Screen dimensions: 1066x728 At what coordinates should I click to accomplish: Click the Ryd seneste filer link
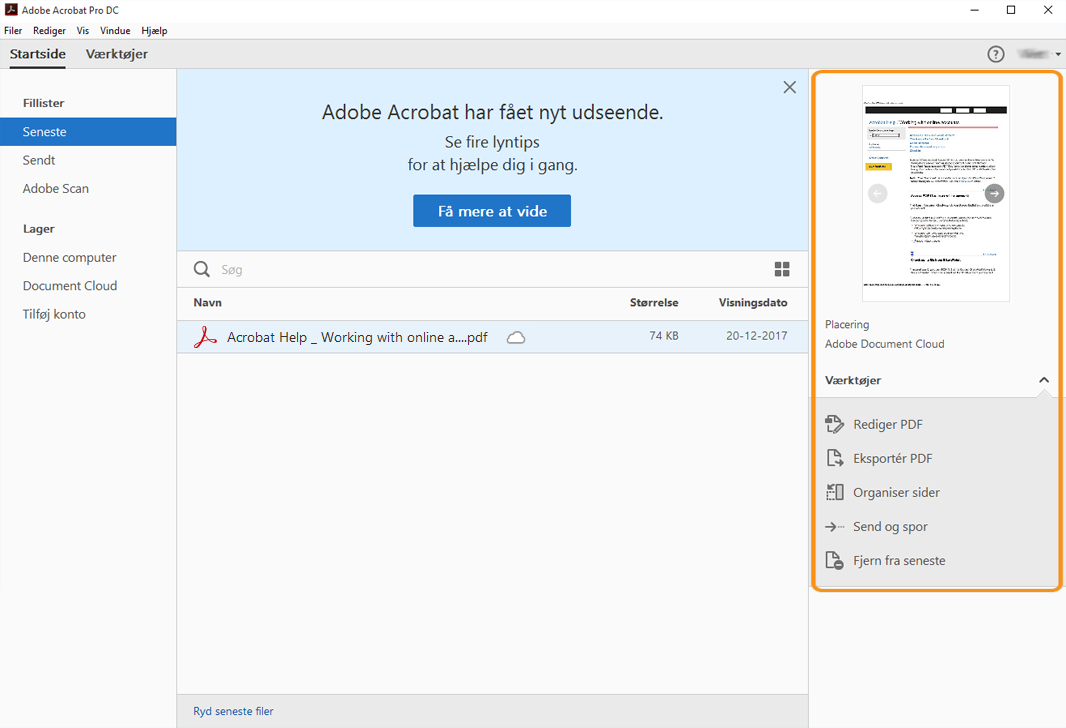click(233, 711)
